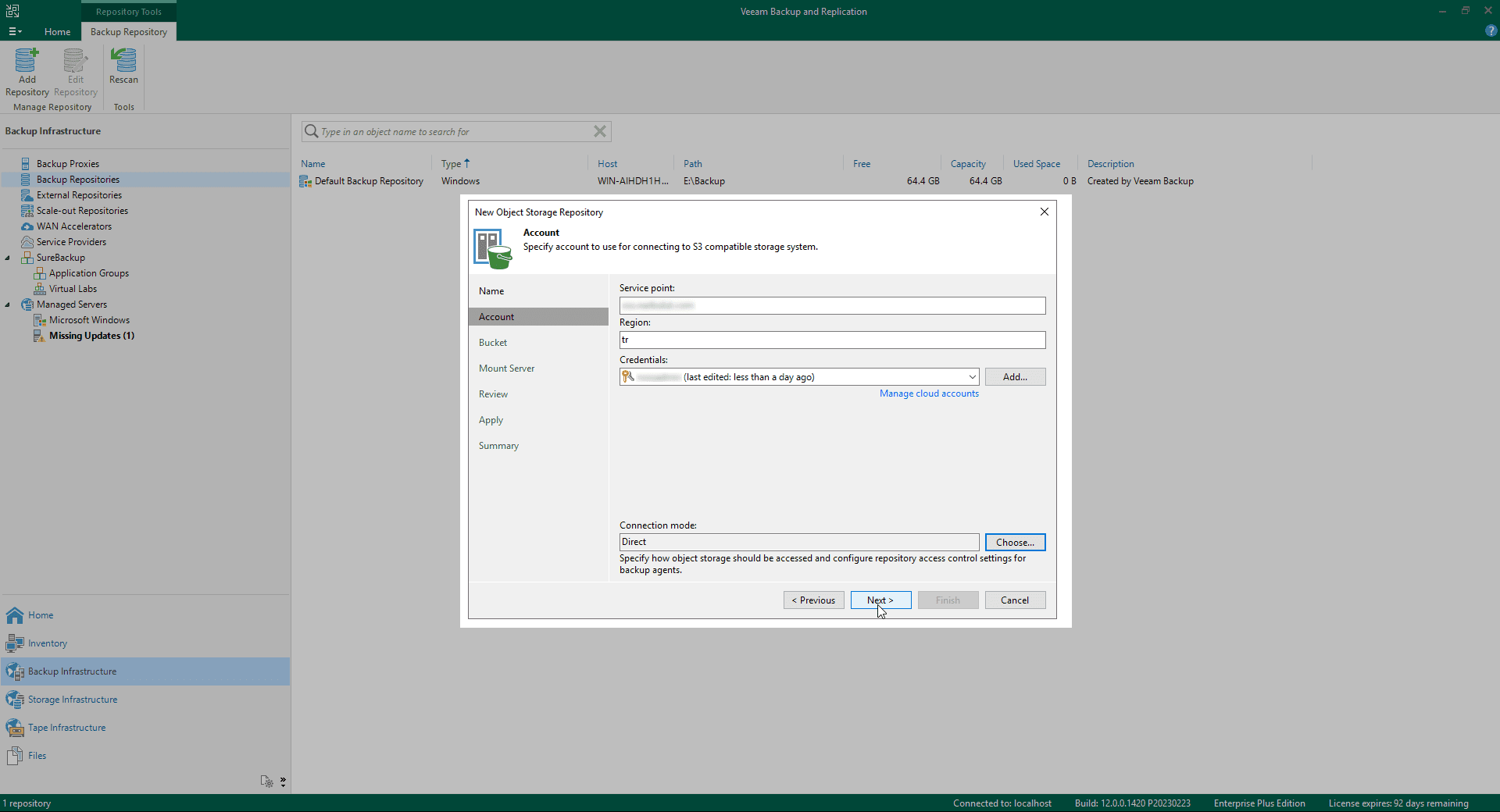Click the Region input field

(832, 340)
